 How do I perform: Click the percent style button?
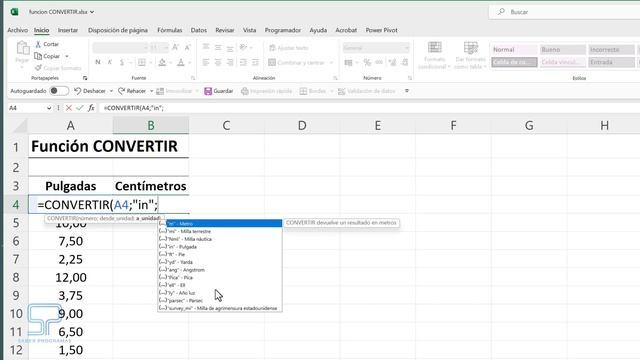[x=367, y=62]
